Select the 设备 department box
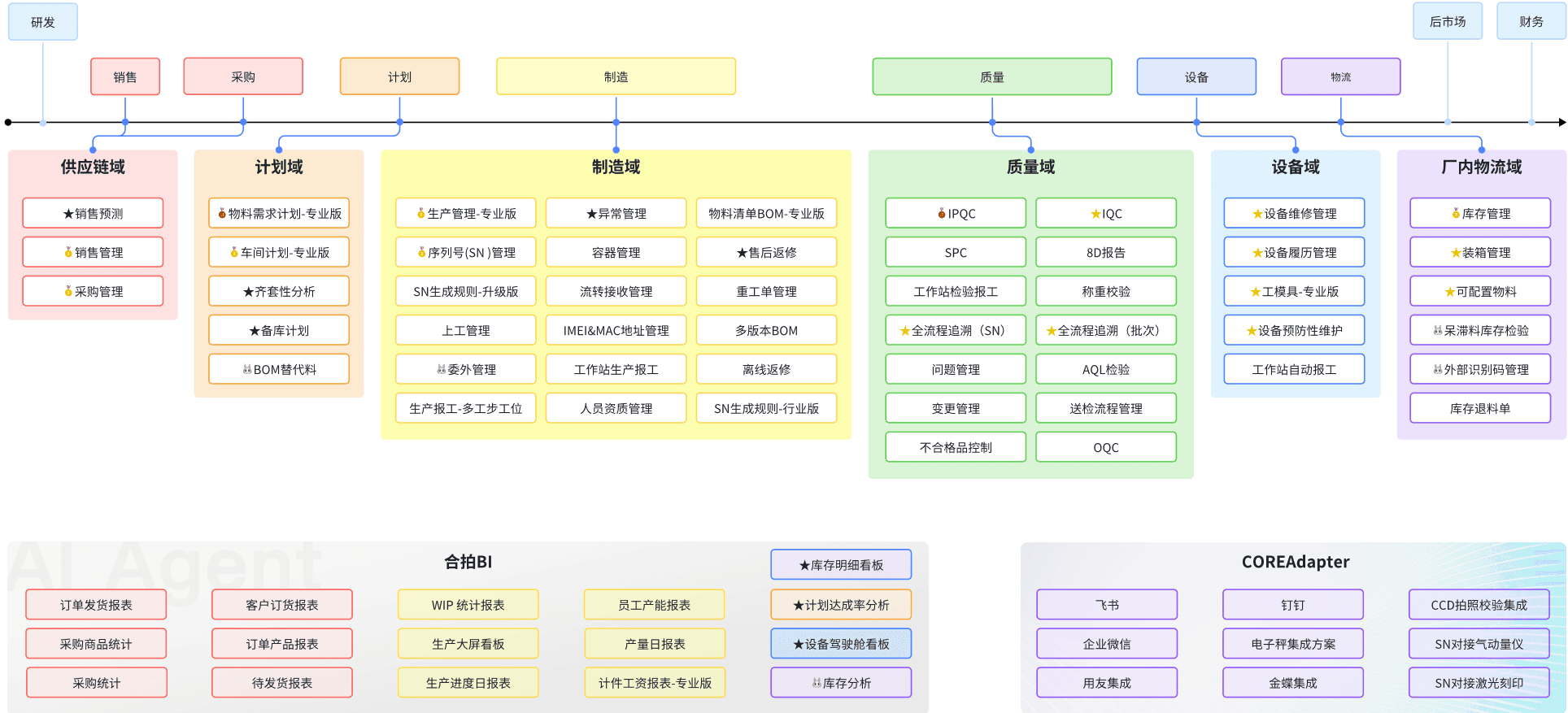This screenshot has width=1568, height=713. click(1196, 76)
